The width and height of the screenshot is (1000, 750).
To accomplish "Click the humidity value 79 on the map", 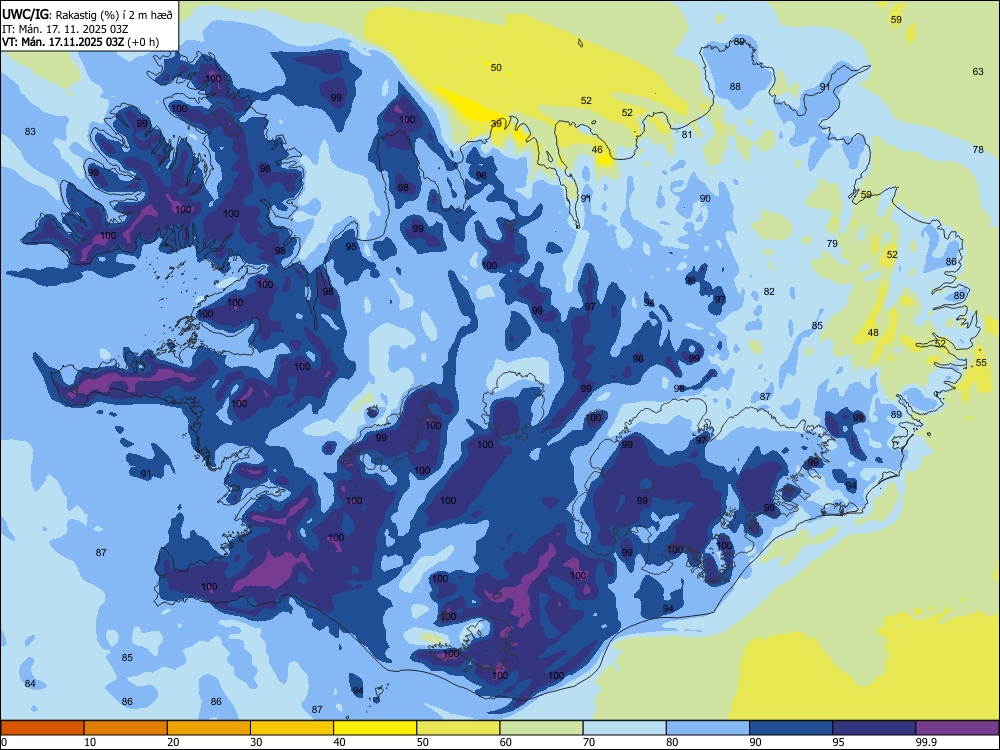I will [x=832, y=243].
